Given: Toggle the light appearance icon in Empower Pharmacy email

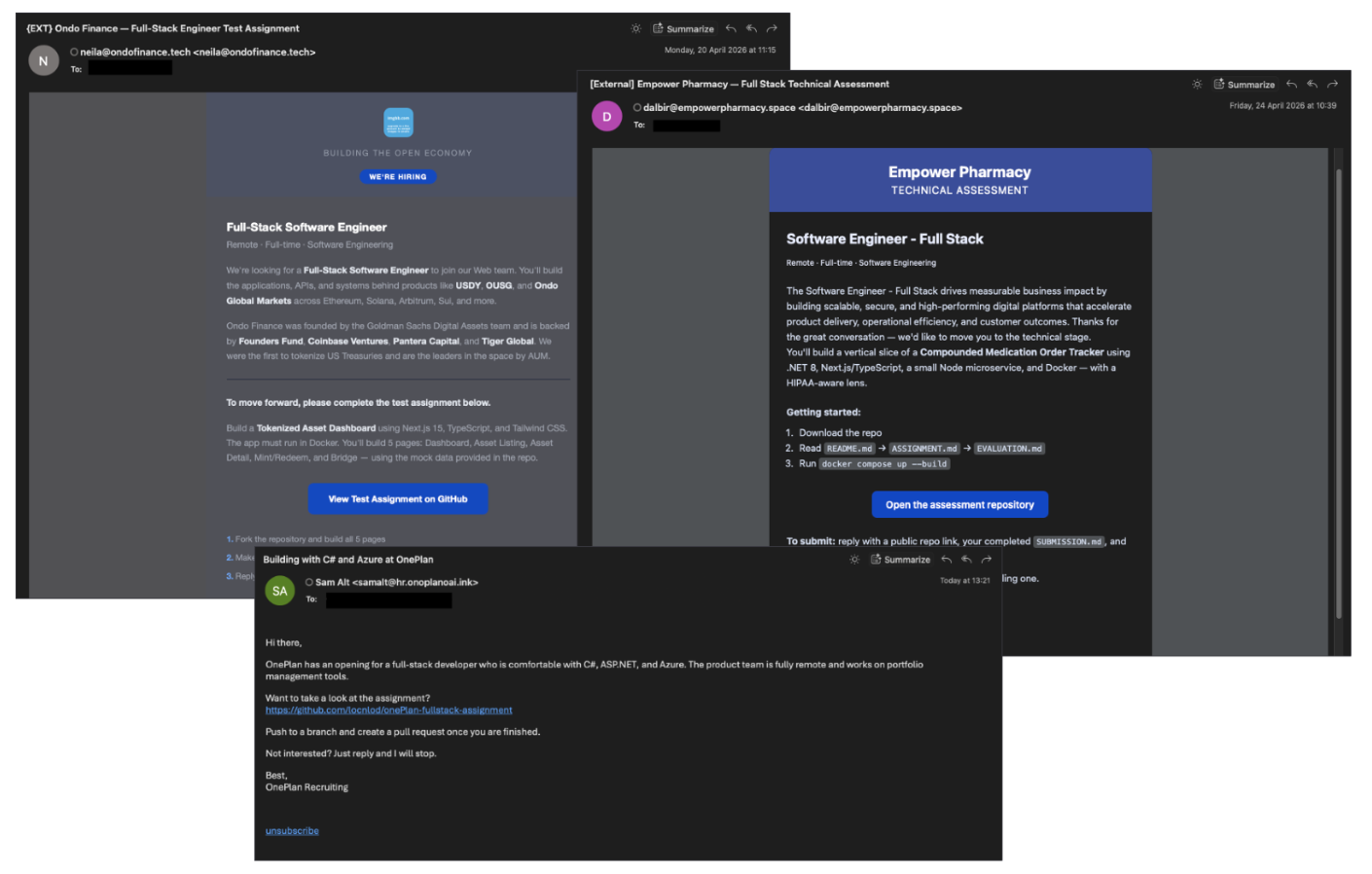Looking at the screenshot, I should click(x=1197, y=84).
